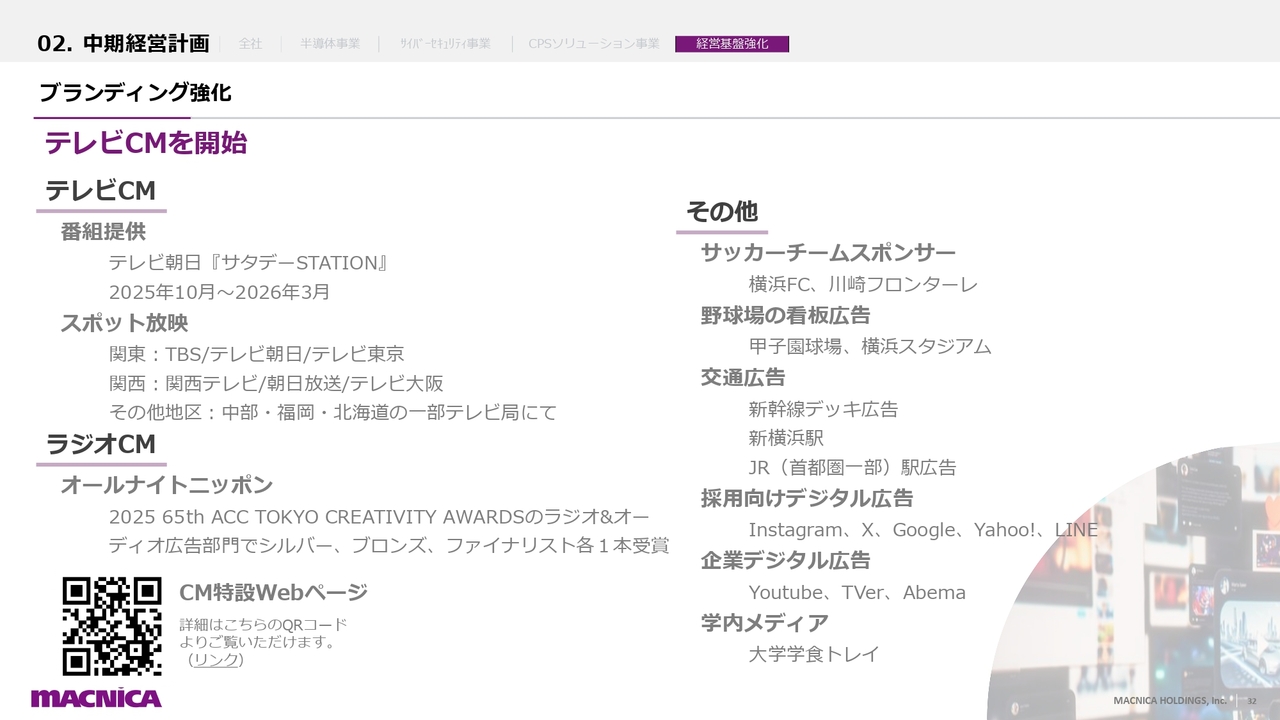Click the MACNICA logo at bottom left
This screenshot has width=1280, height=720.
point(96,698)
